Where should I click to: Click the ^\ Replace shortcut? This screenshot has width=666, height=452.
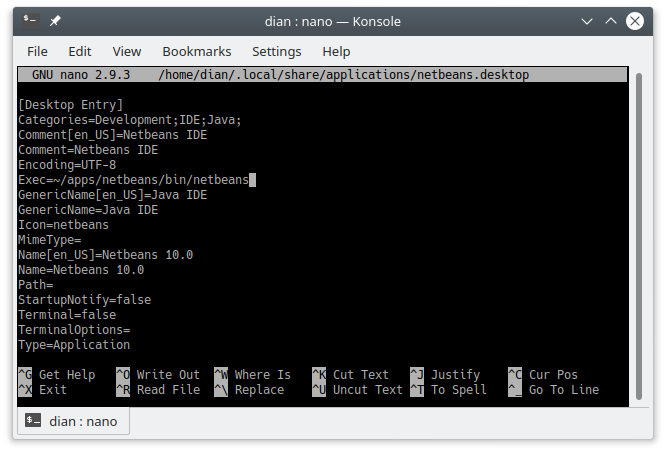click(x=249, y=390)
